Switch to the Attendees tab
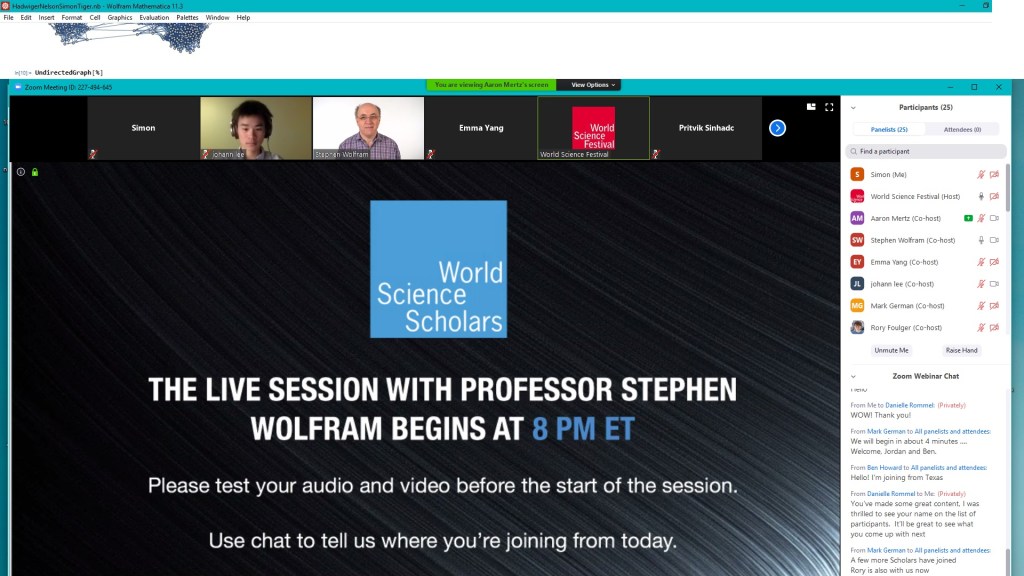 [x=964, y=129]
